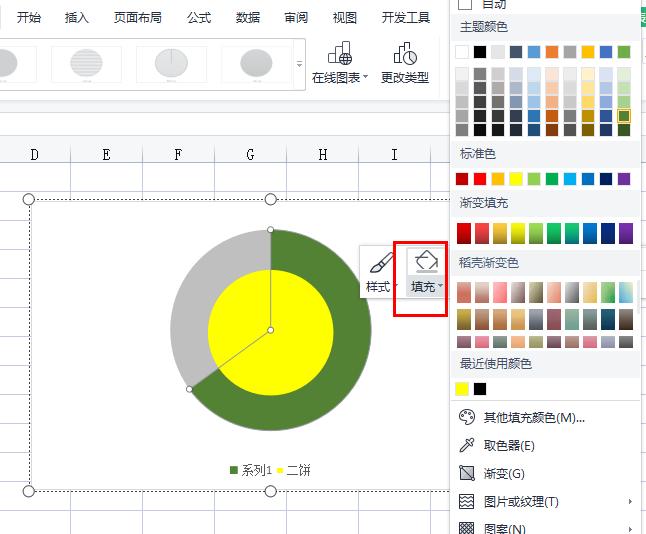Open the 视图 tab
The height and width of the screenshot is (534, 646).
(x=344, y=17)
